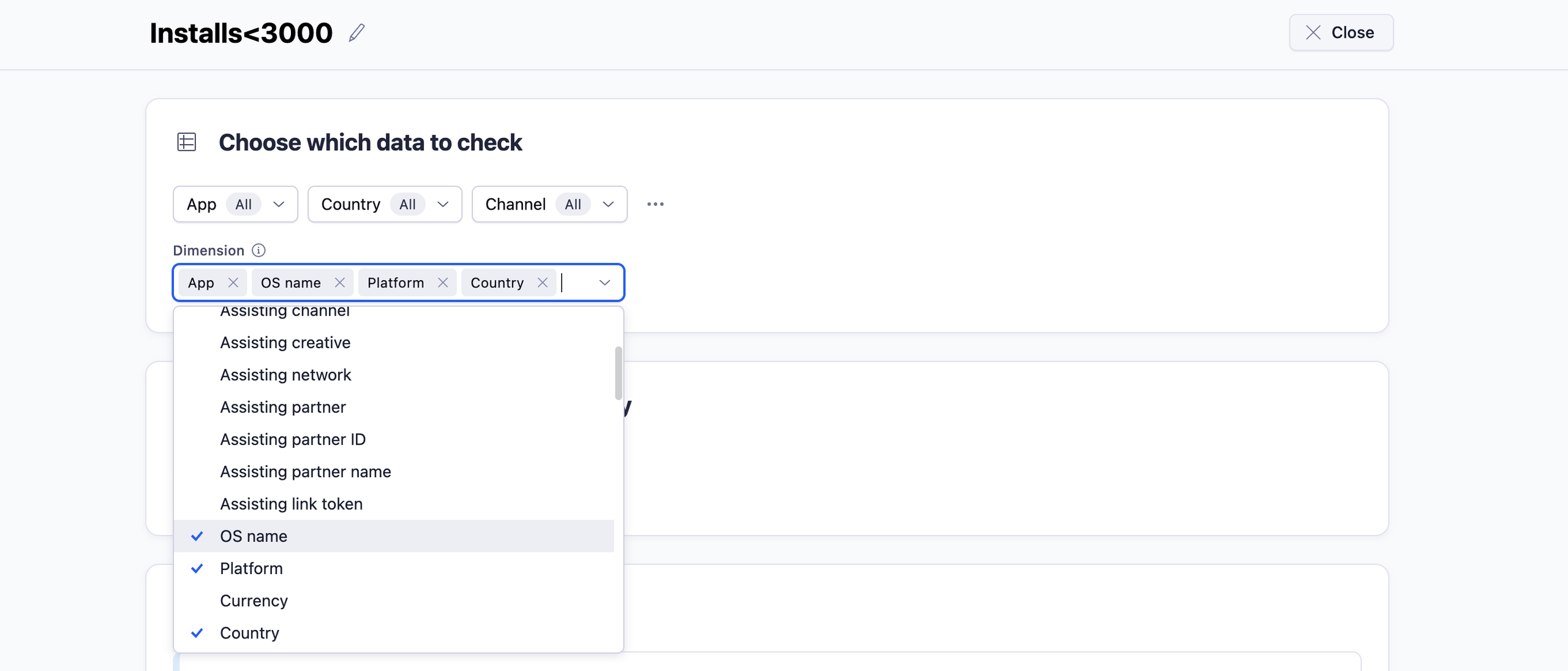This screenshot has height=671, width=1568.
Task: Uncheck Country in dimension list
Action: pyautogui.click(x=249, y=633)
